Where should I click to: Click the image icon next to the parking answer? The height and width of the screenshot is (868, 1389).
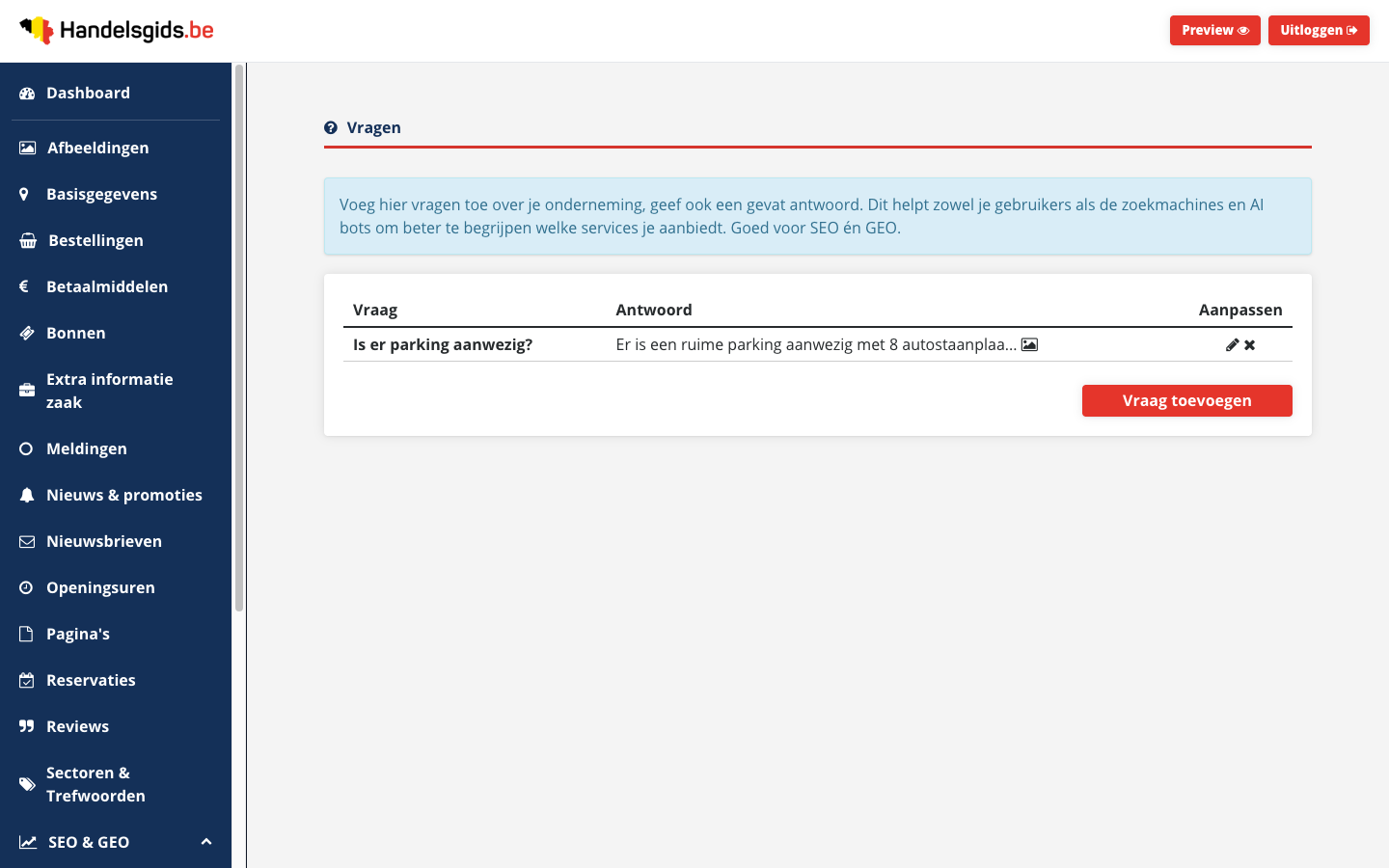click(1029, 344)
